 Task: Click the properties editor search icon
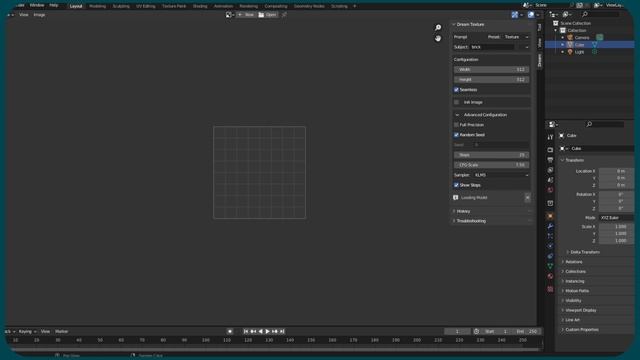coord(589,124)
